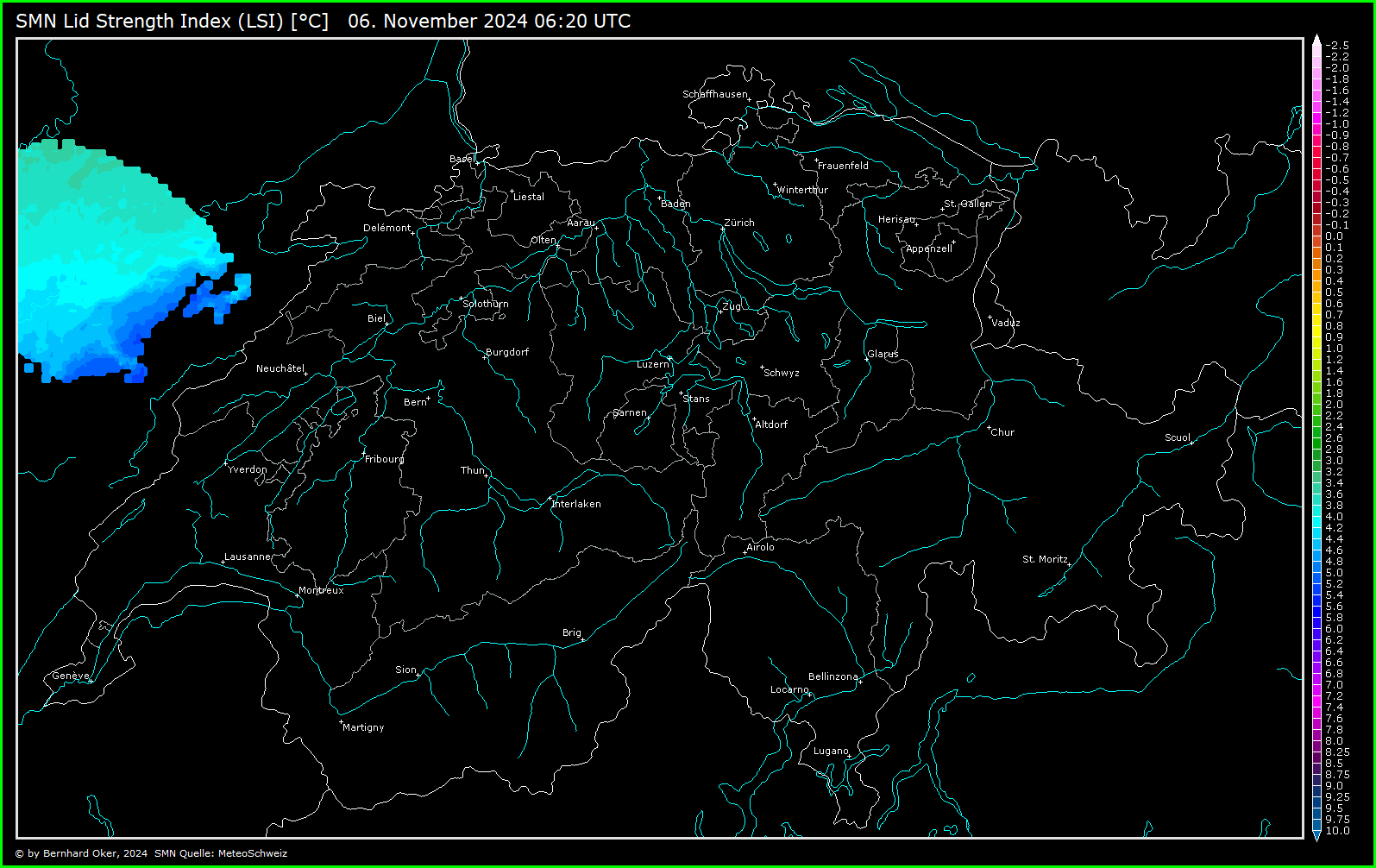Click the Lausanne label
The height and width of the screenshot is (868, 1376).
(x=248, y=557)
